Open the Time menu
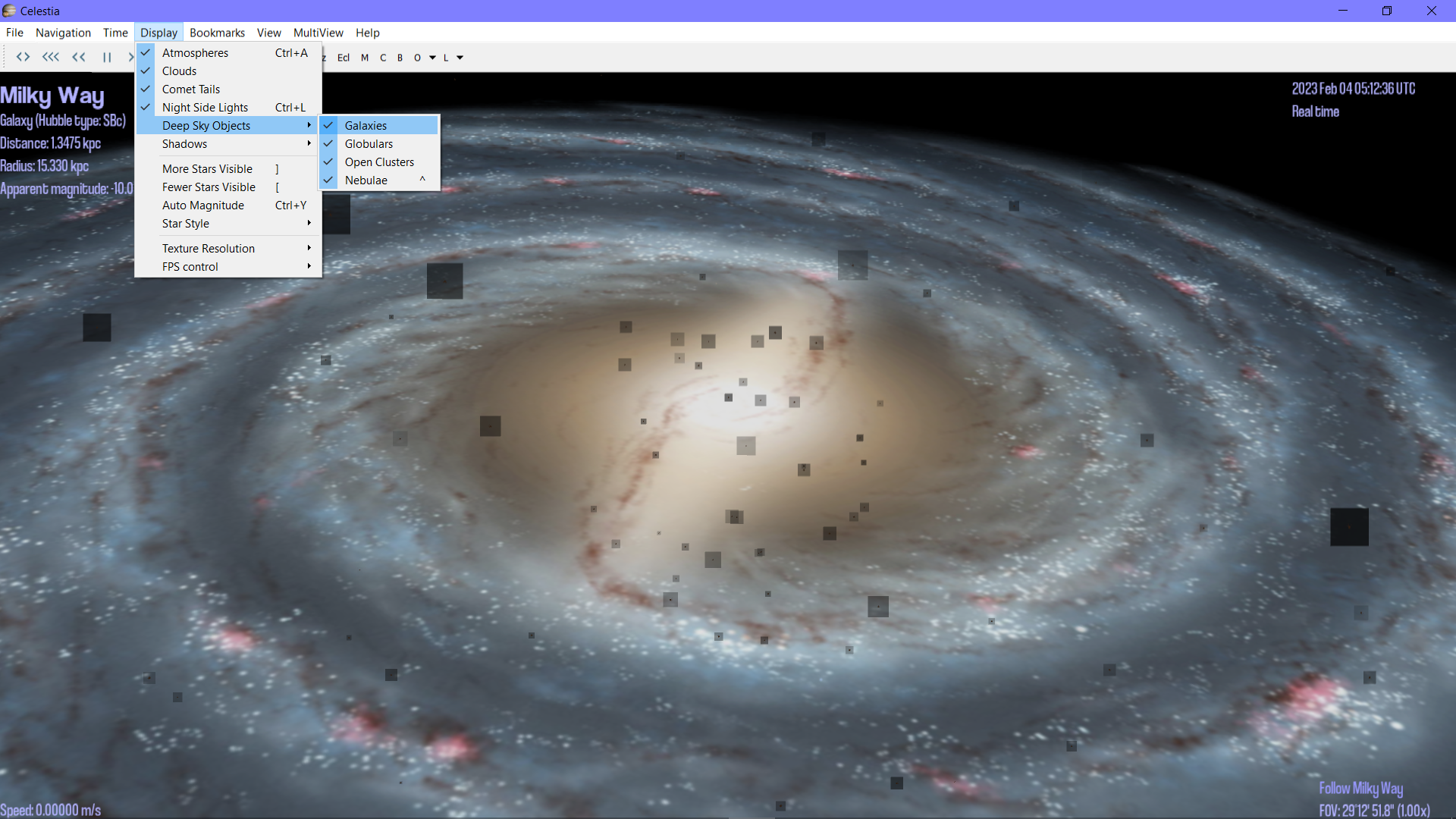Viewport: 1456px width, 819px height. 115,33
